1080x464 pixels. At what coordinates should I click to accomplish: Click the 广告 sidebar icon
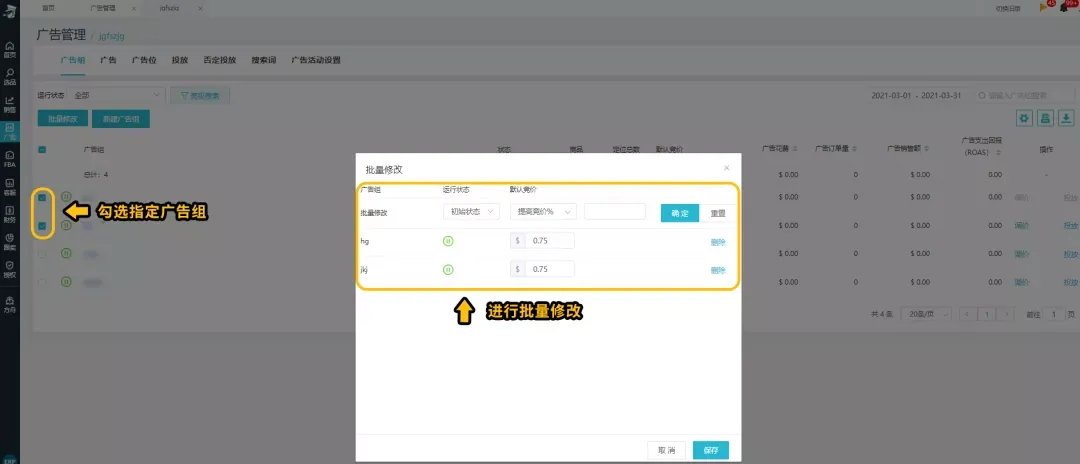(10, 131)
